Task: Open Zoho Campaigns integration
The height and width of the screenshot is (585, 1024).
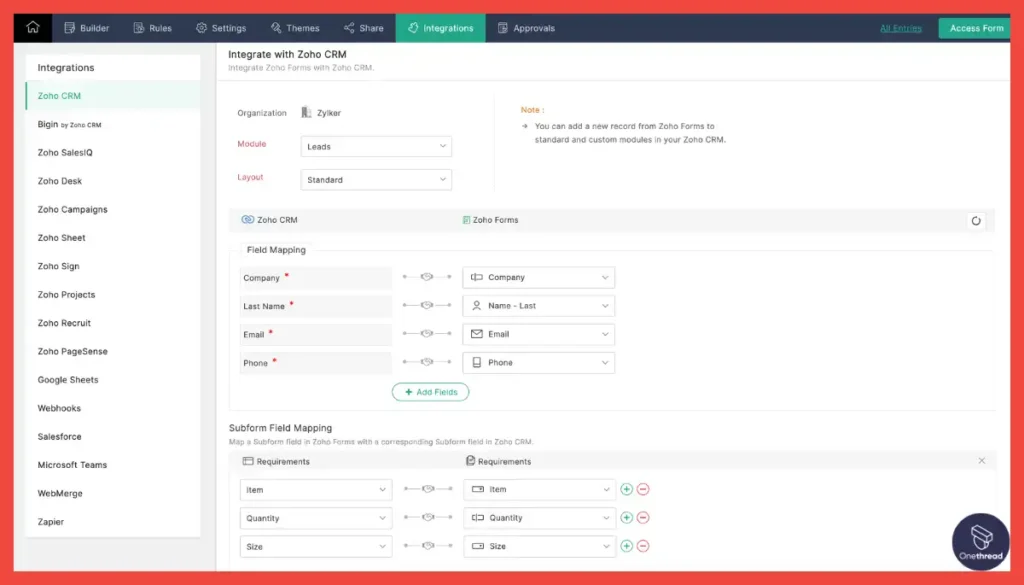Action: click(x=113, y=209)
